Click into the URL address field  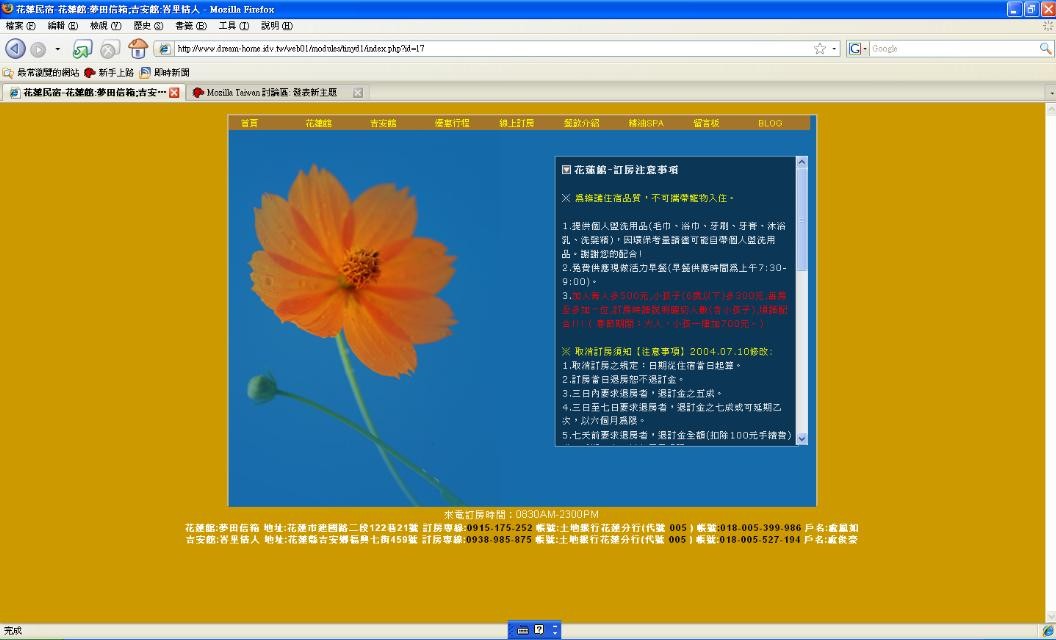click(x=490, y=48)
